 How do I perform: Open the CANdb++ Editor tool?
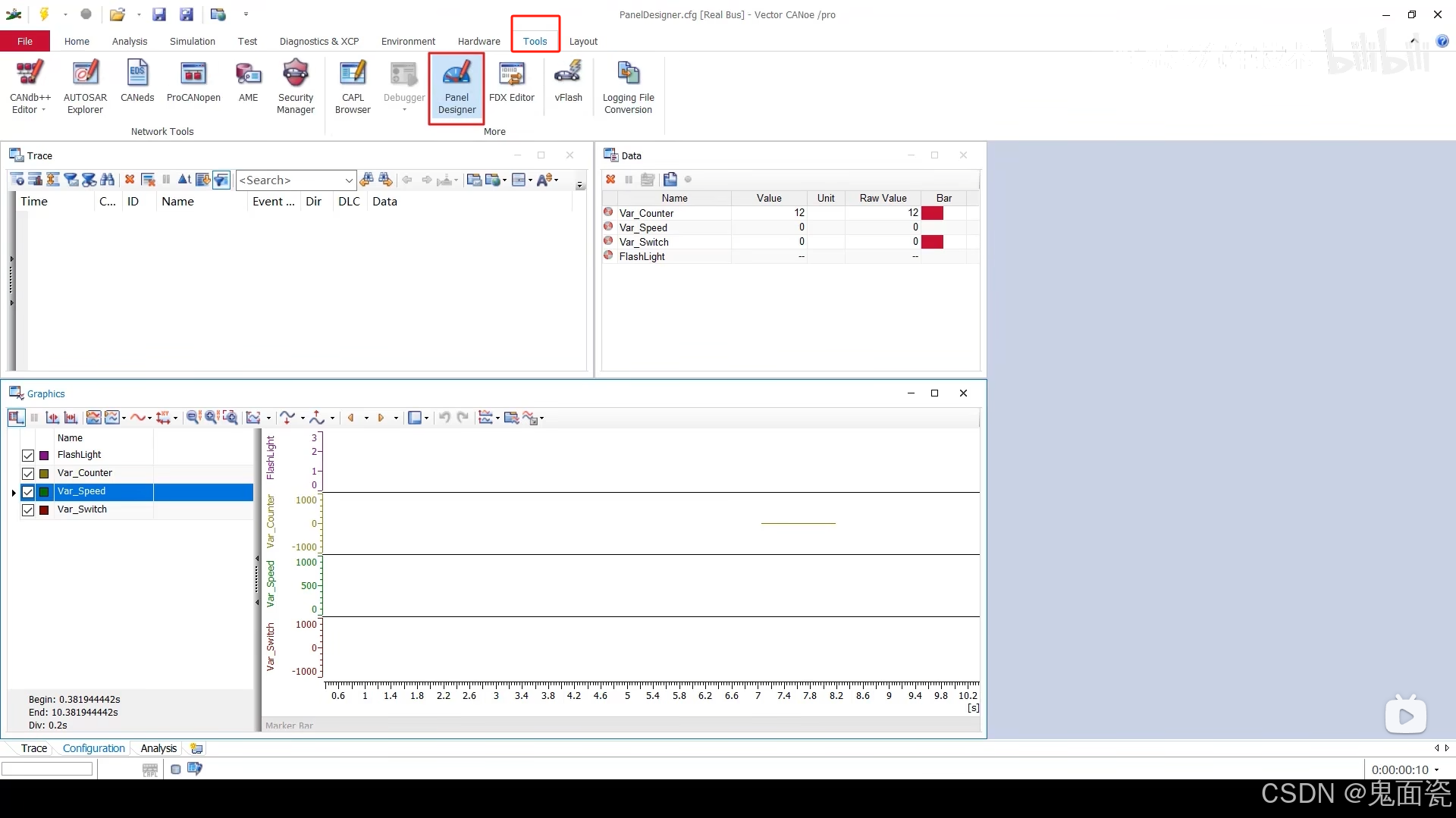(x=30, y=87)
